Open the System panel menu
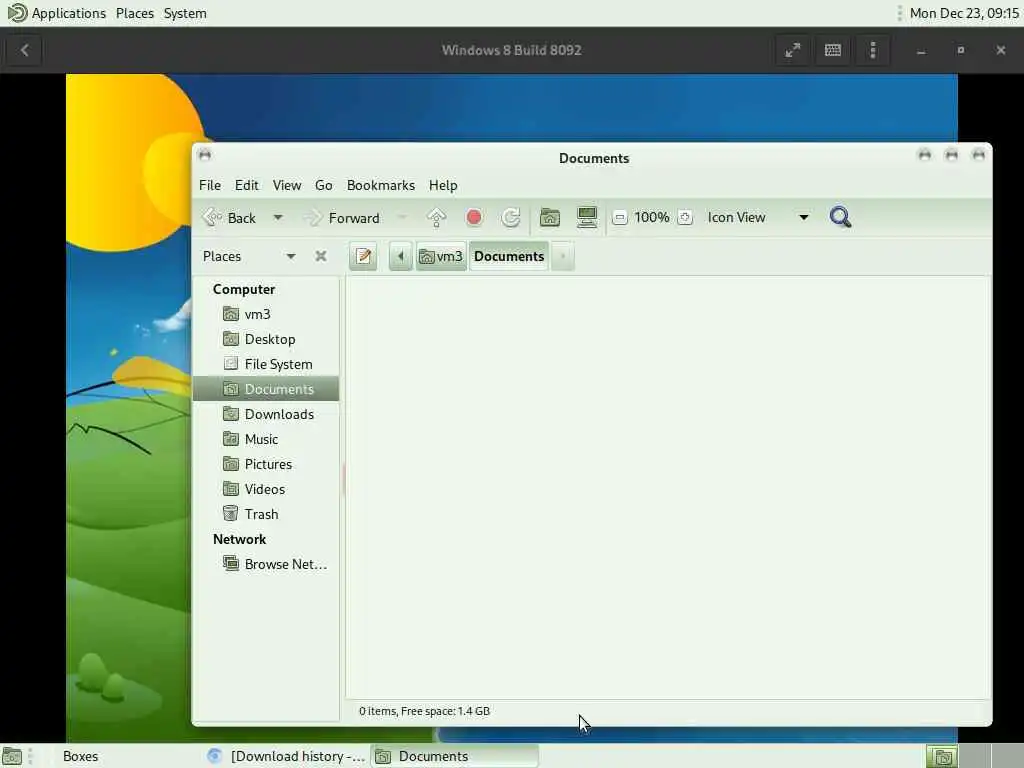Screen dimensions: 1024x768 [185, 13]
